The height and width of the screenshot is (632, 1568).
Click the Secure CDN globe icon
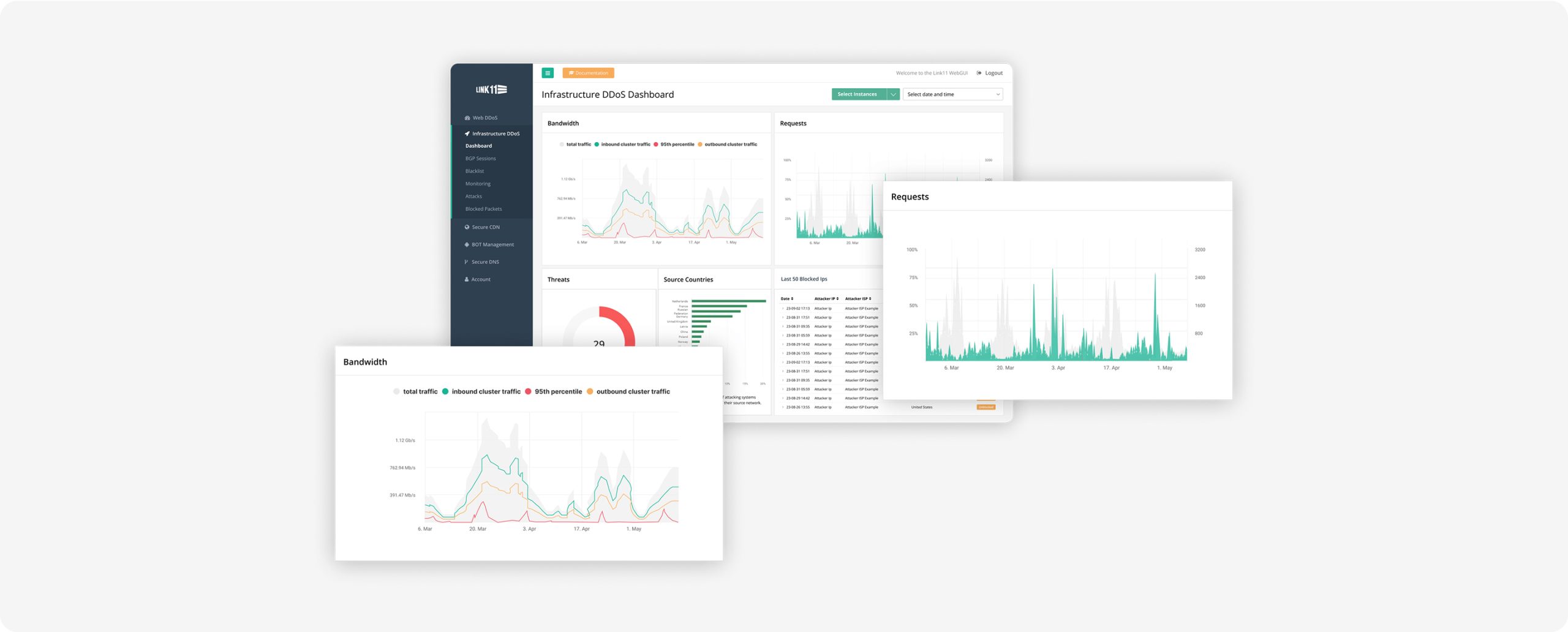pos(467,227)
